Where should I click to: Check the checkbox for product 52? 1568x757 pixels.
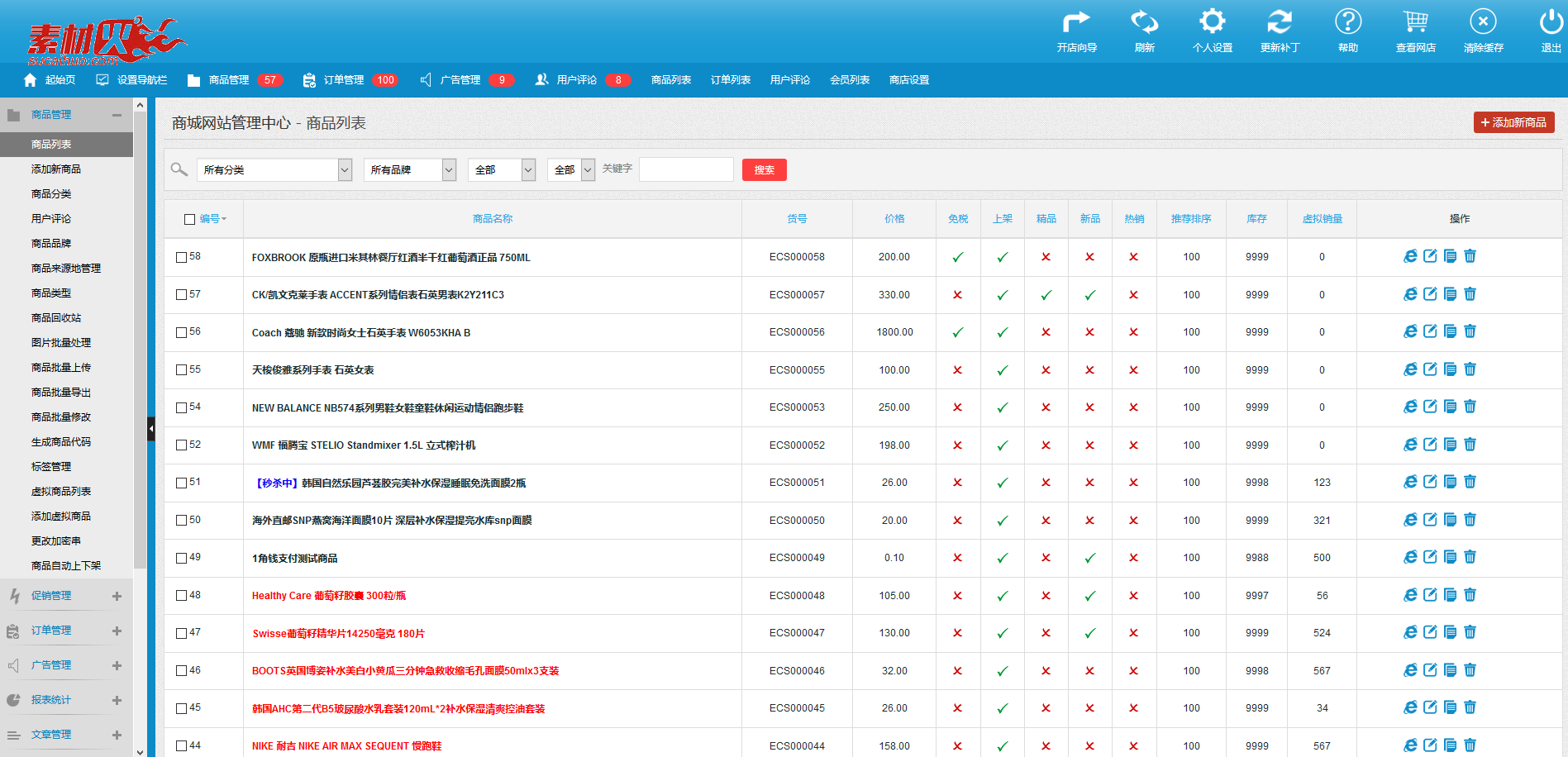(181, 445)
